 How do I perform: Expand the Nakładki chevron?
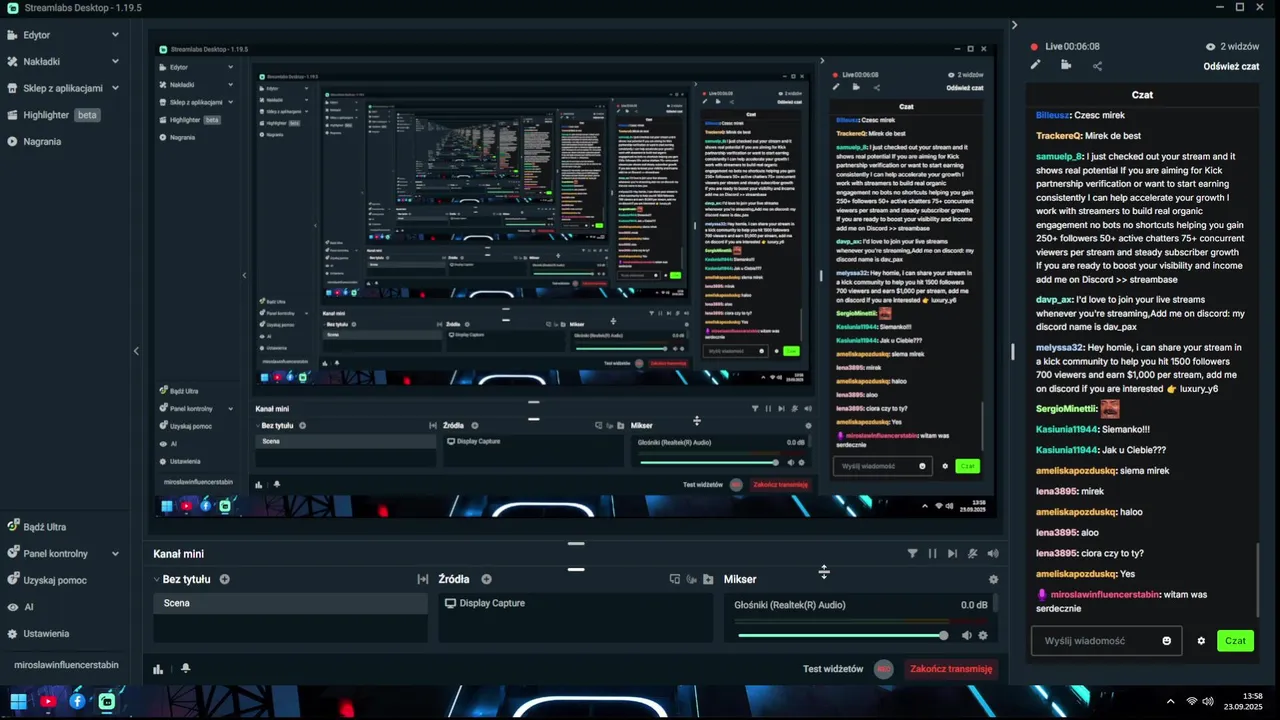pyautogui.click(x=115, y=61)
